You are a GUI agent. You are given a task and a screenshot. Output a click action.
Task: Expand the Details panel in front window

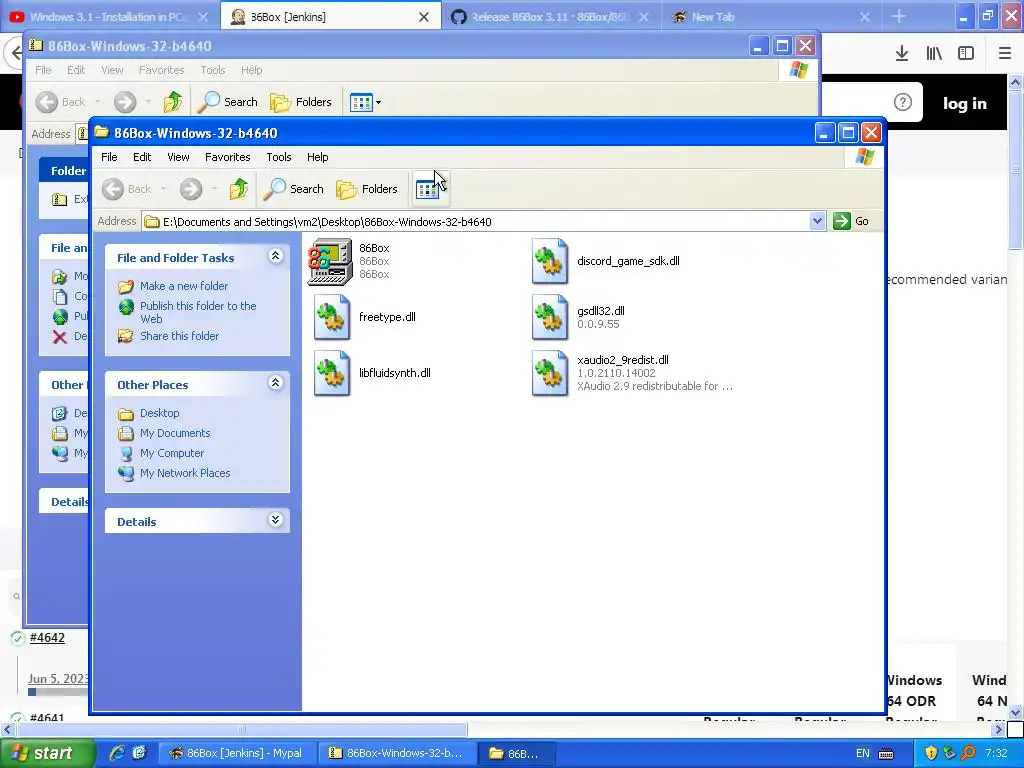point(276,520)
